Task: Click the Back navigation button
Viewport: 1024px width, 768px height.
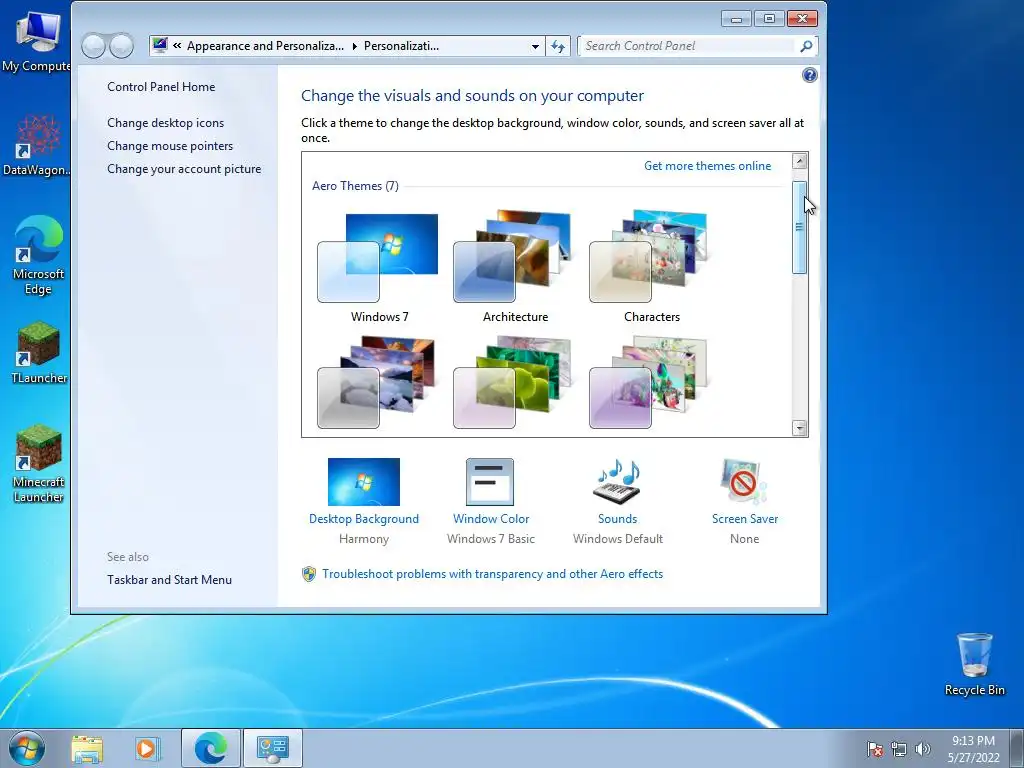Action: 93,46
